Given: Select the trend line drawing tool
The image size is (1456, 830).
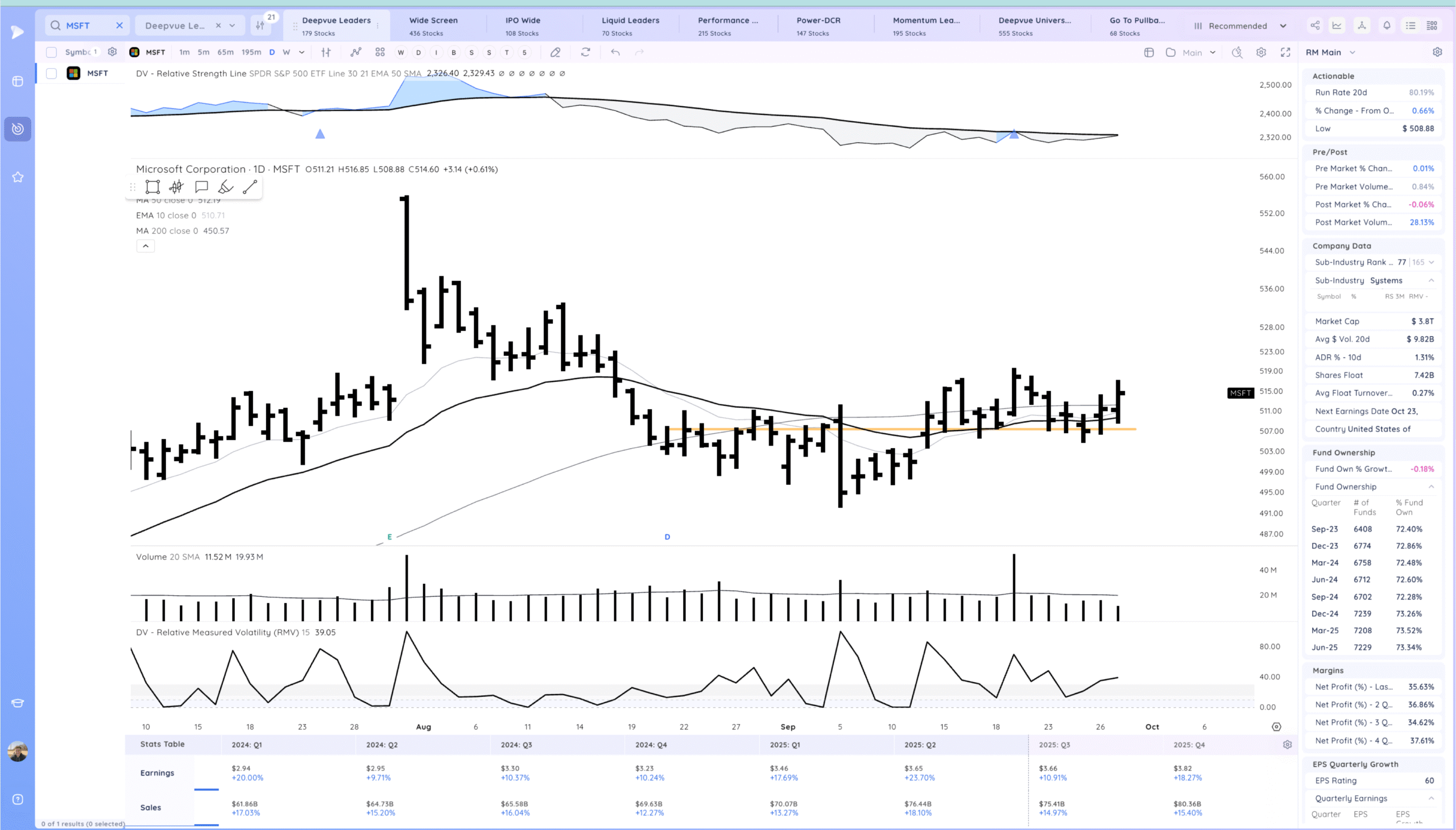Looking at the screenshot, I should click(250, 187).
